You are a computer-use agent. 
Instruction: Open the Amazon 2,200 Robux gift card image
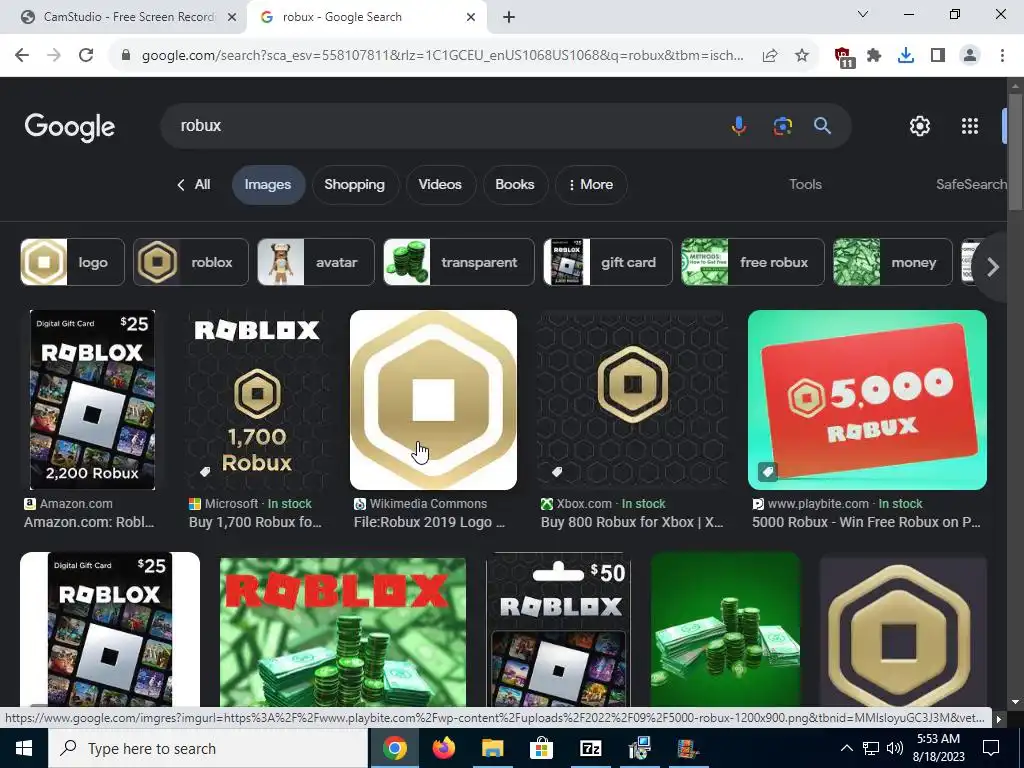92,400
